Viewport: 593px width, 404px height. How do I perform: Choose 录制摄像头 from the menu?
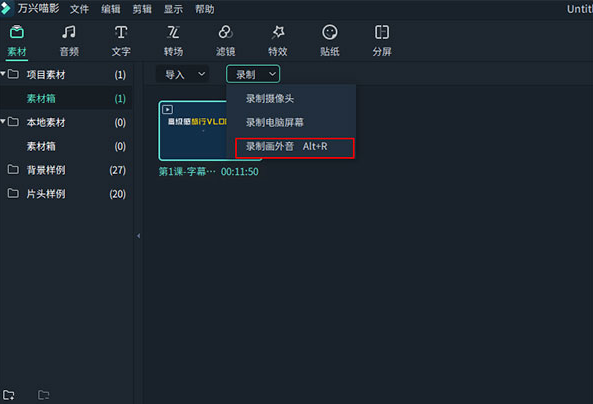(x=270, y=99)
